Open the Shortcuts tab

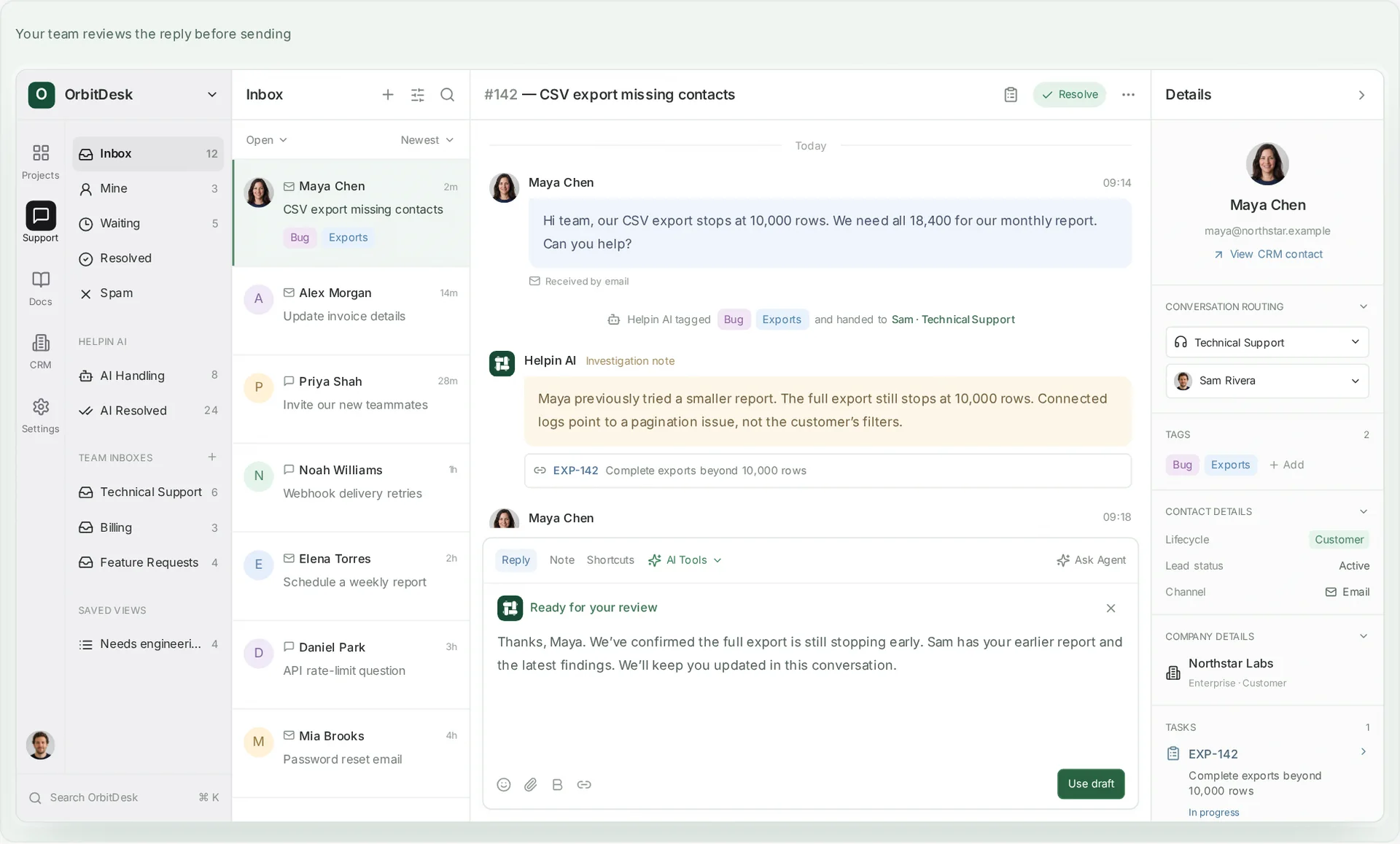click(610, 560)
